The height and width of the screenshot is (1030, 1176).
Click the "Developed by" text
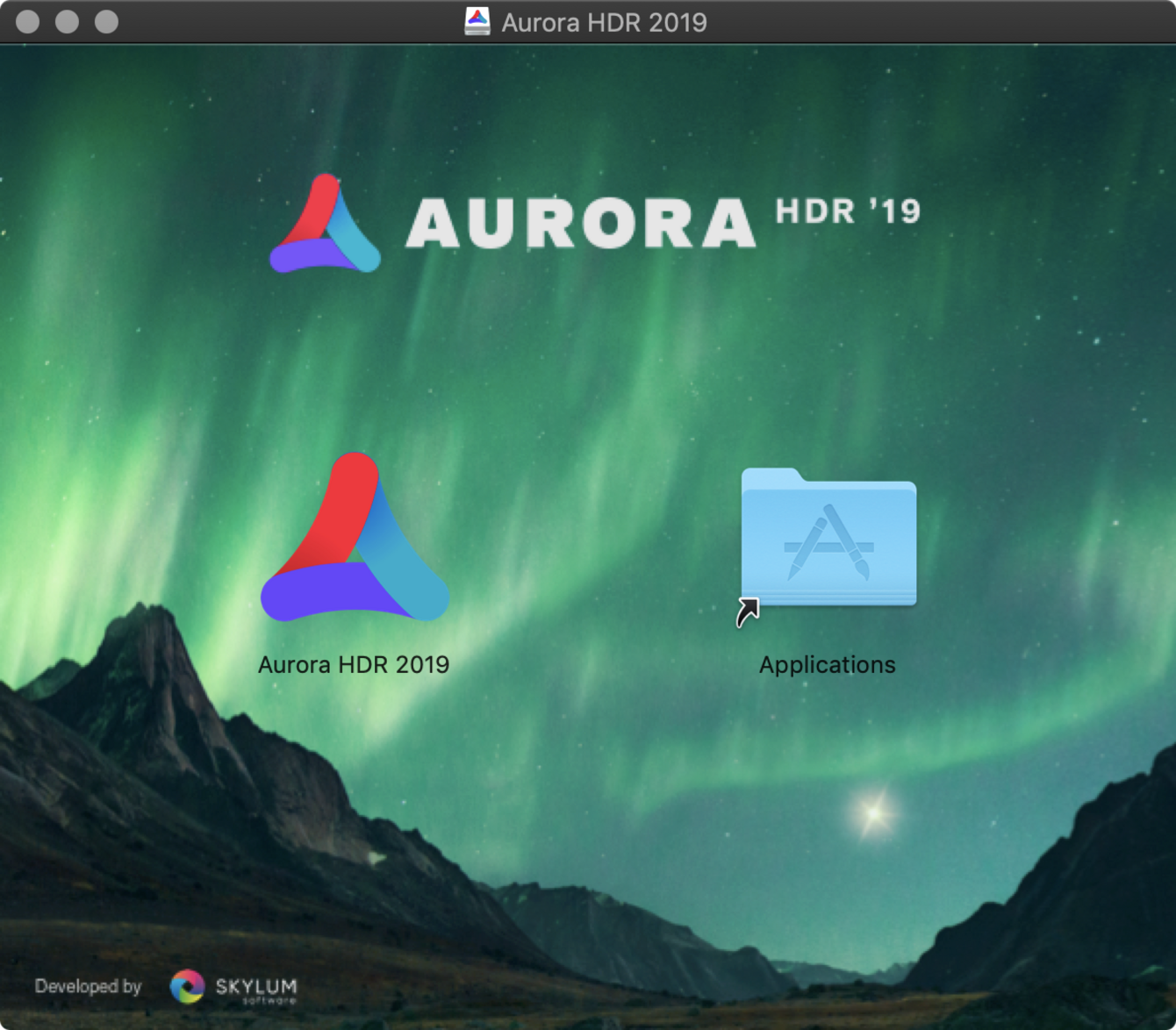(x=88, y=986)
